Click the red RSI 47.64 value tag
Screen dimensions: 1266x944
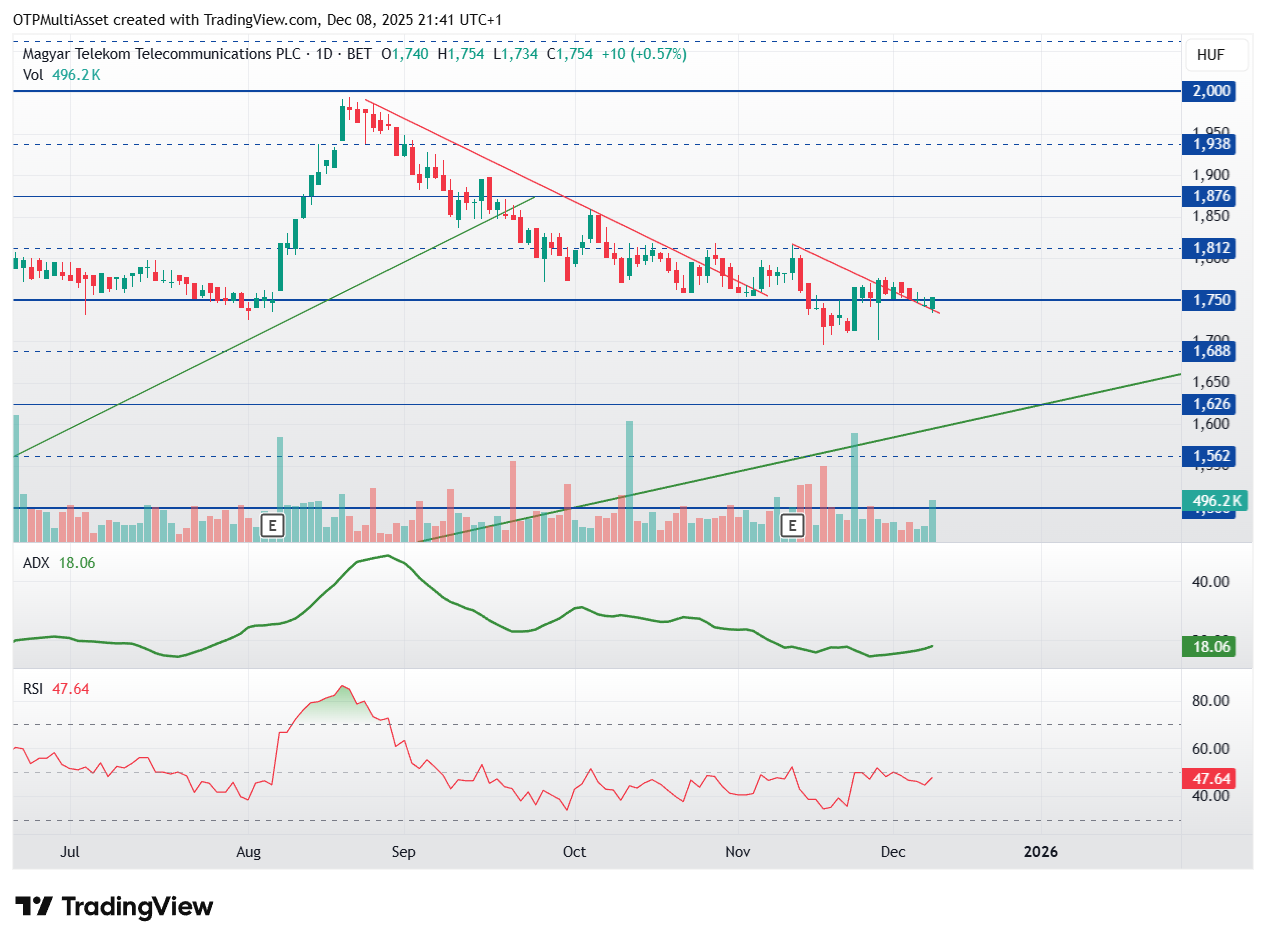point(1208,778)
